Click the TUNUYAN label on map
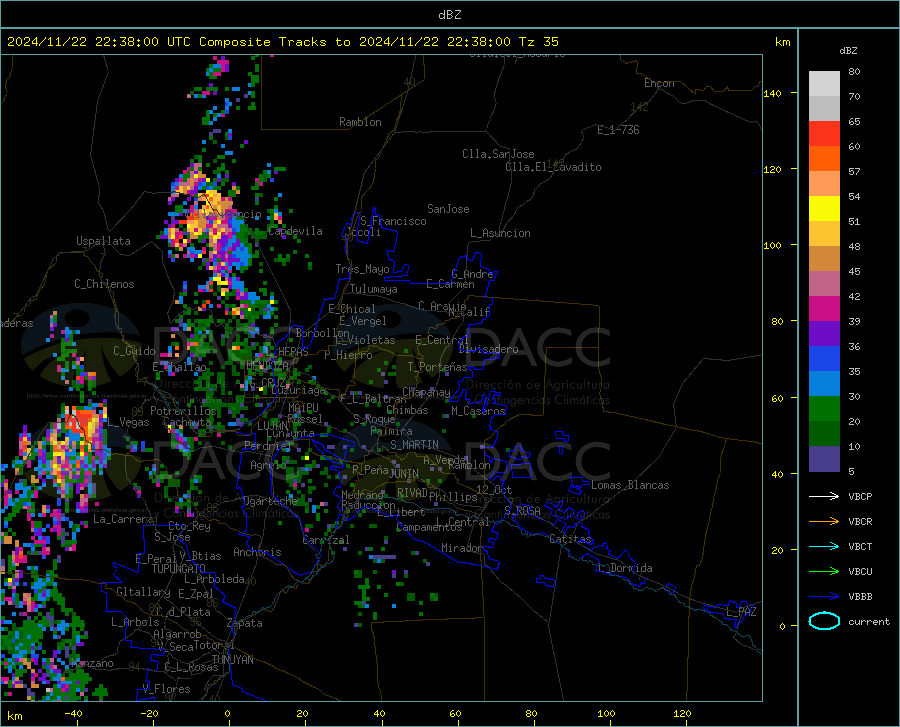The width and height of the screenshot is (900, 727). pyautogui.click(x=232, y=659)
